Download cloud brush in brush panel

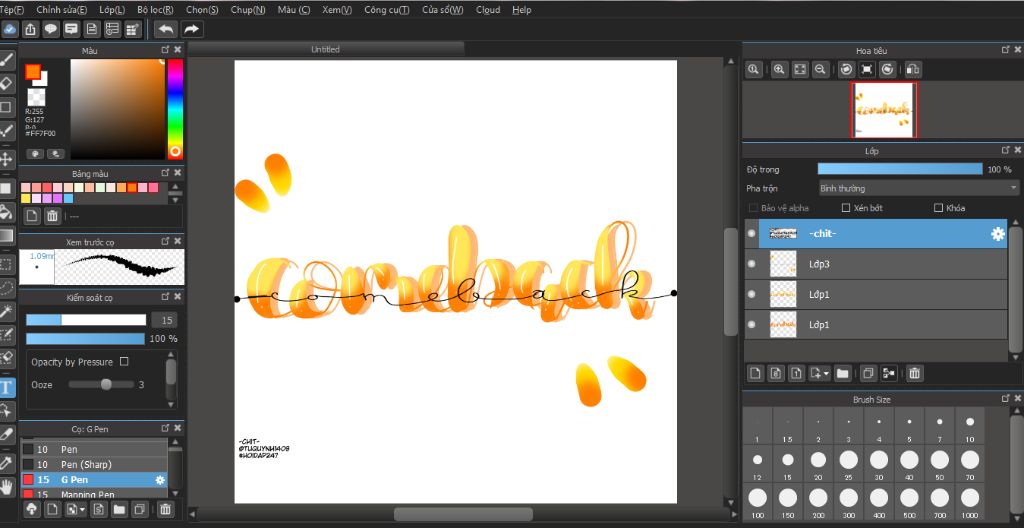coord(31,509)
